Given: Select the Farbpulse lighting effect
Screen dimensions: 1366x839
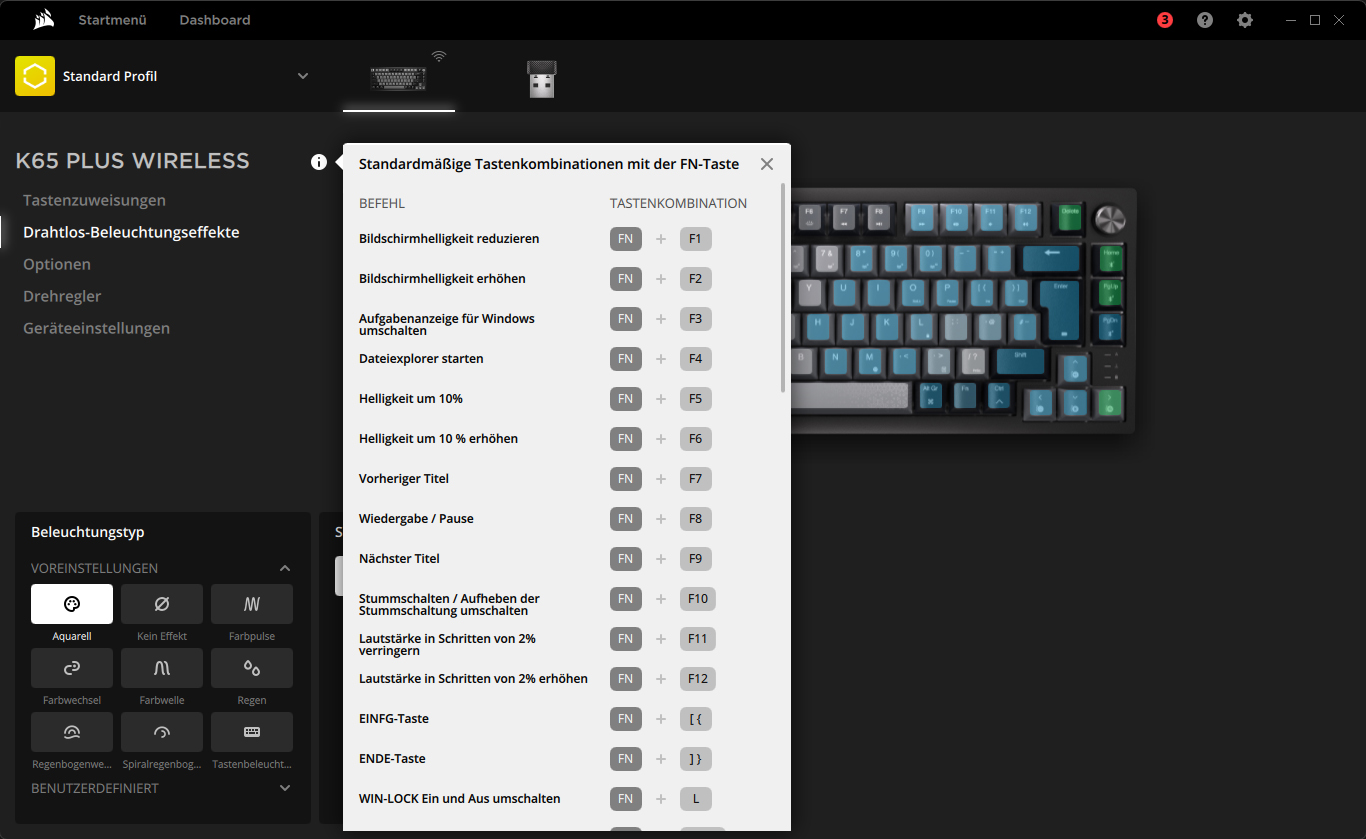Looking at the screenshot, I should tap(252, 604).
